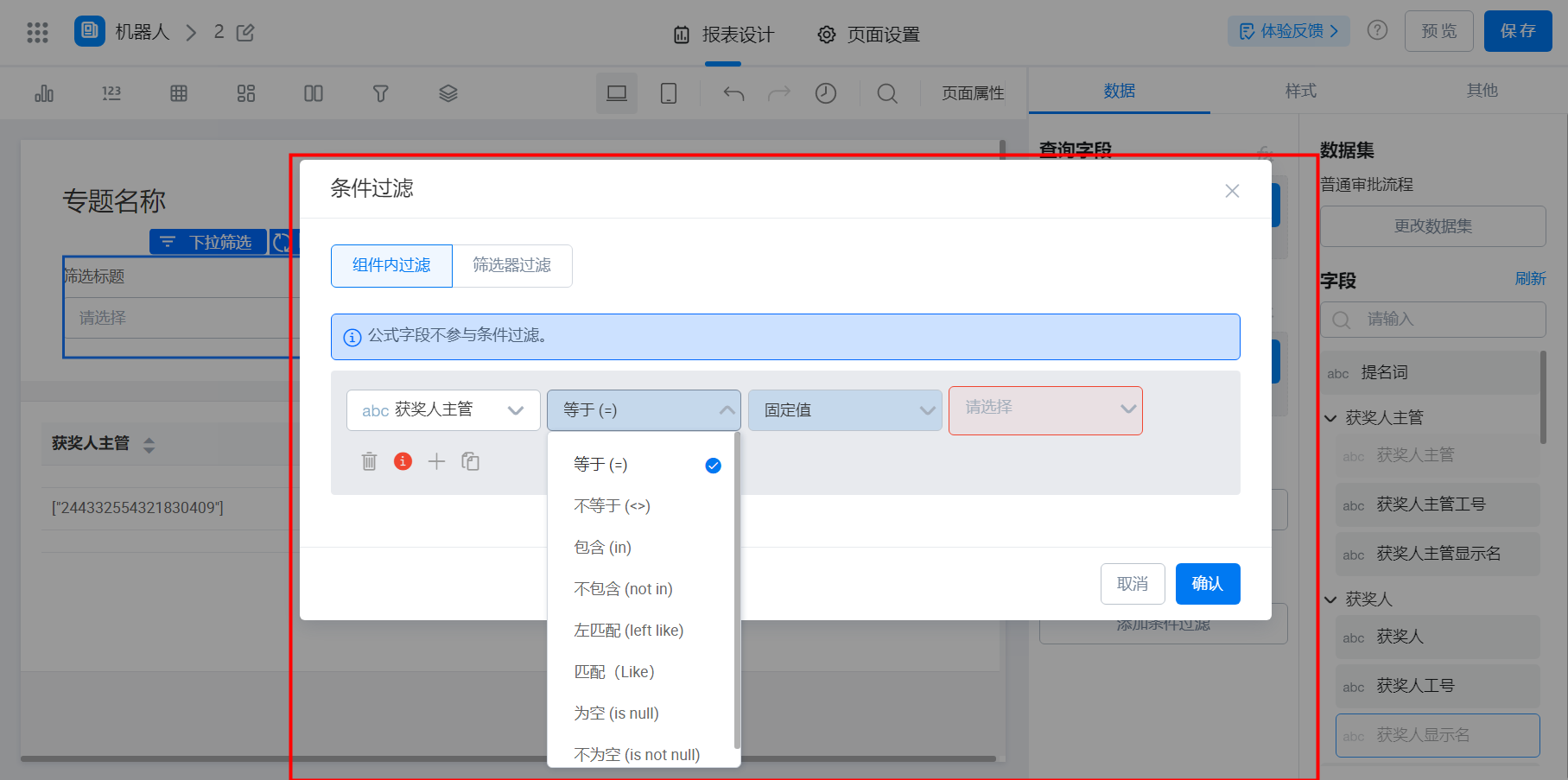Viewport: 1568px width, 780px height.
Task: Switch to mobile device preview icon
Action: (668, 93)
